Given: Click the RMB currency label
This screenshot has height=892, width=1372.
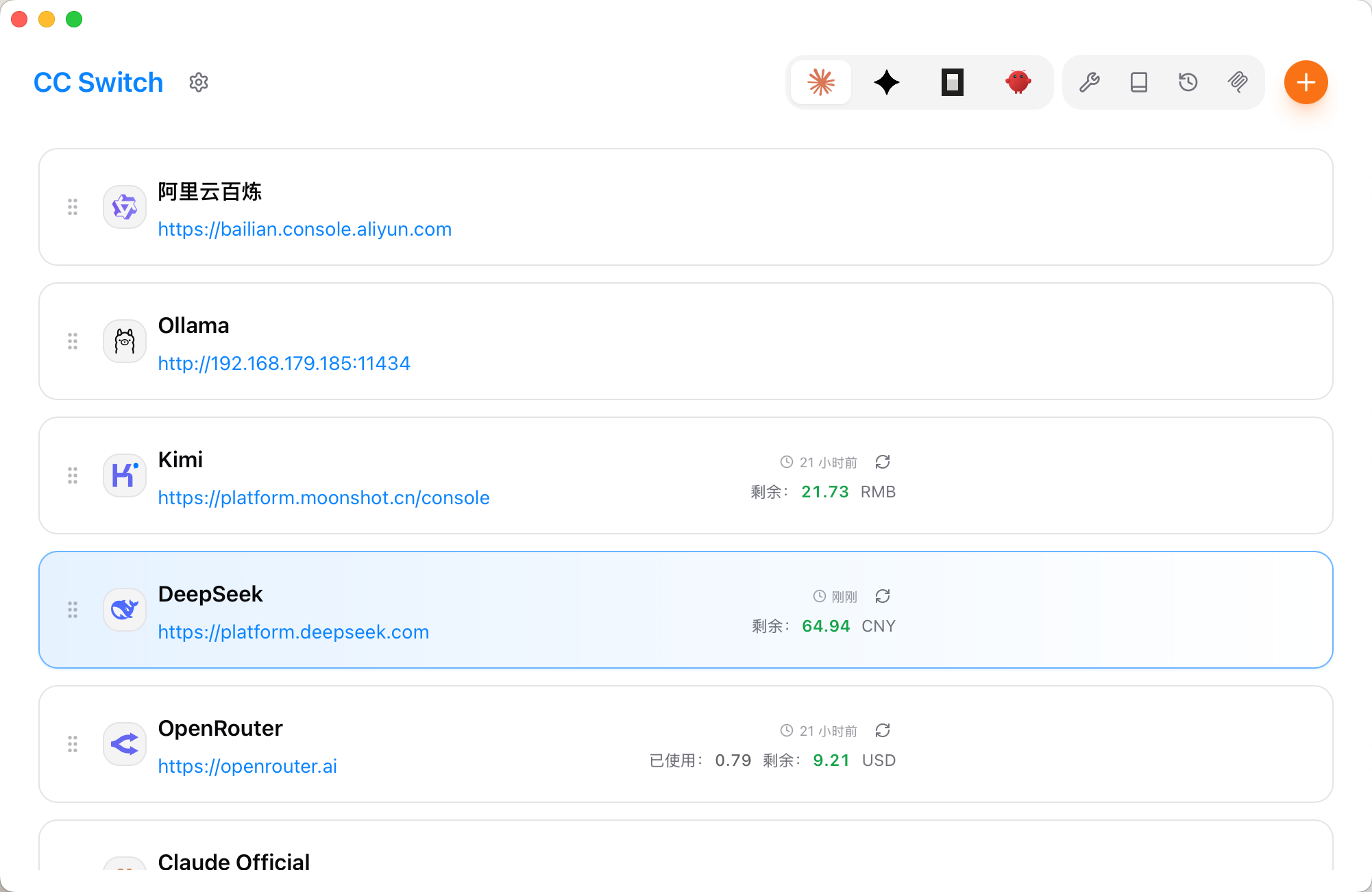Looking at the screenshot, I should tap(878, 492).
